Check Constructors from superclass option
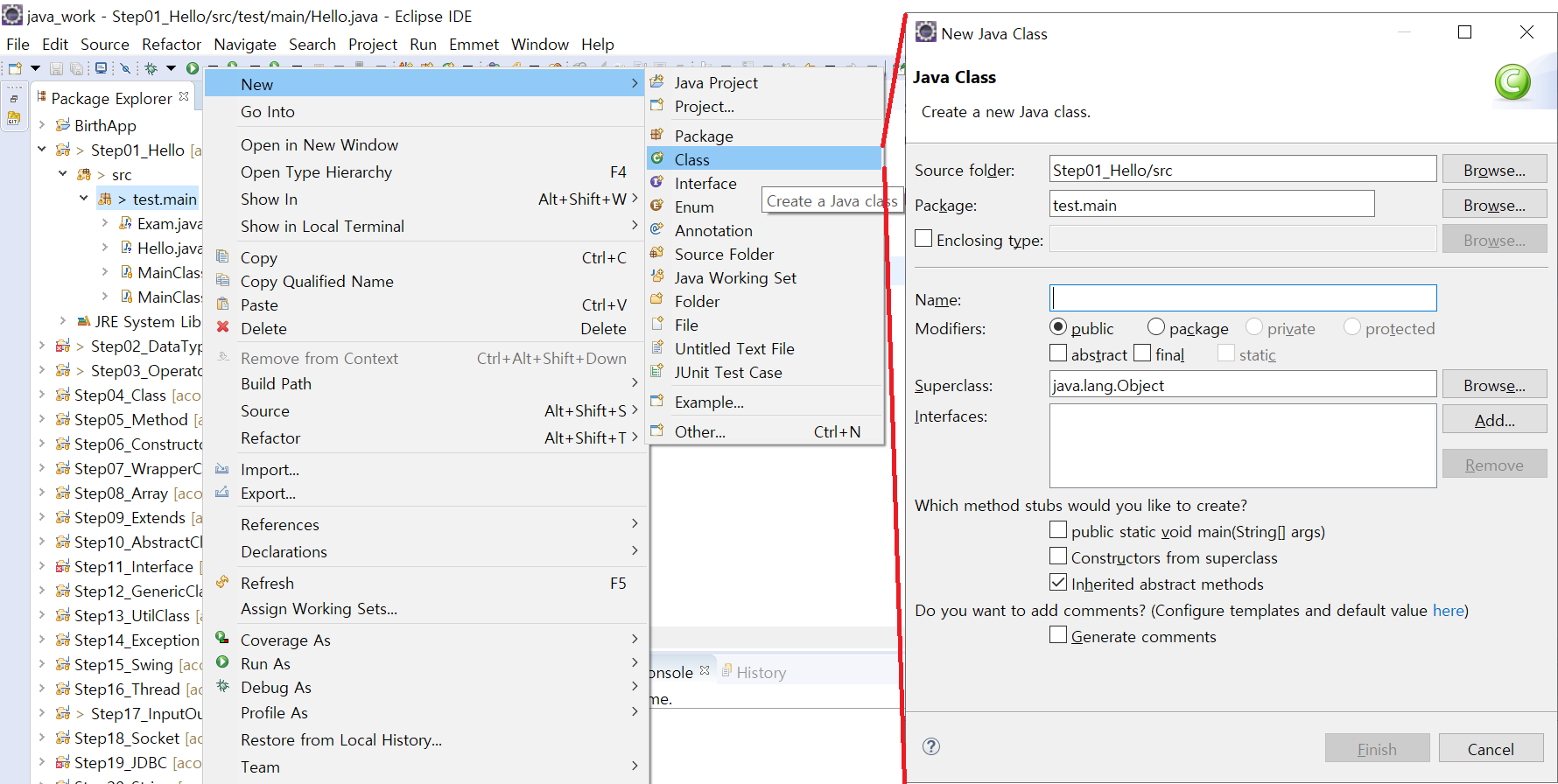Viewport: 1558px width, 784px height. (x=1058, y=556)
